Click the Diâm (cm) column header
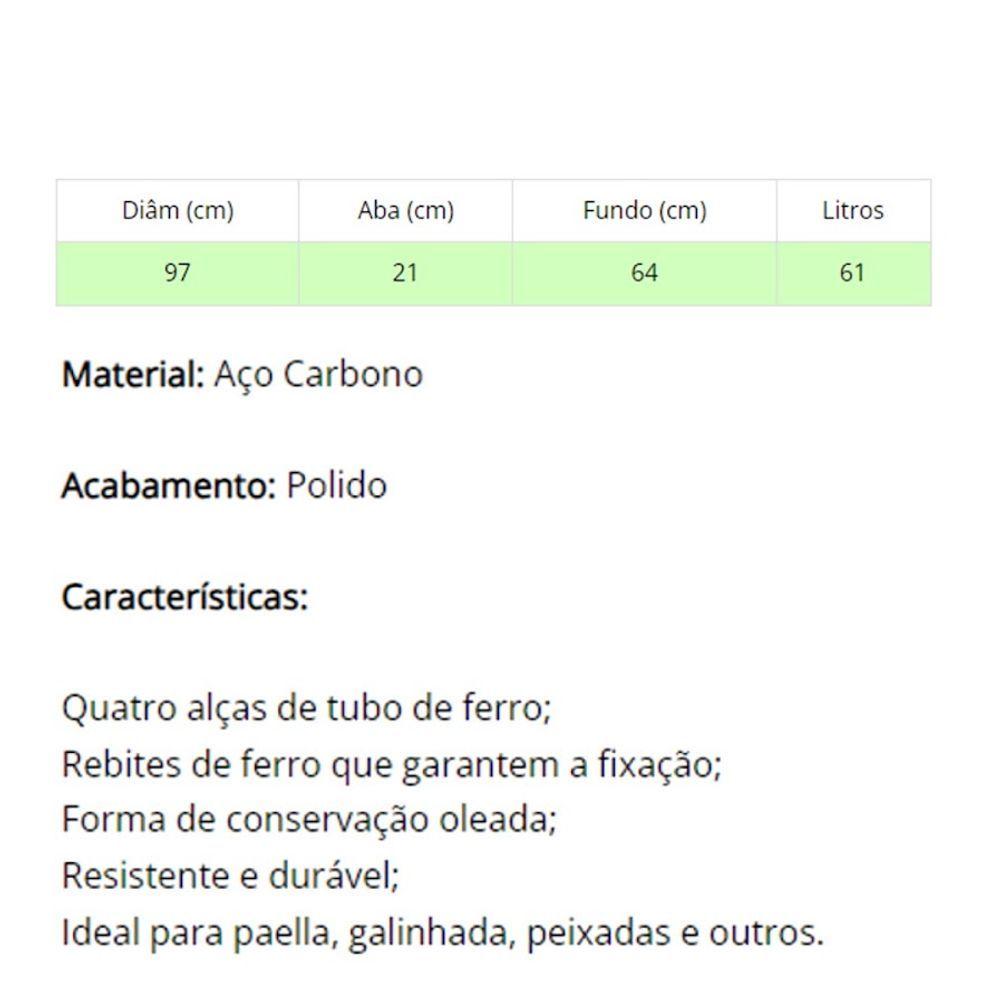Viewport: 1000px width, 1000px height. point(178,210)
